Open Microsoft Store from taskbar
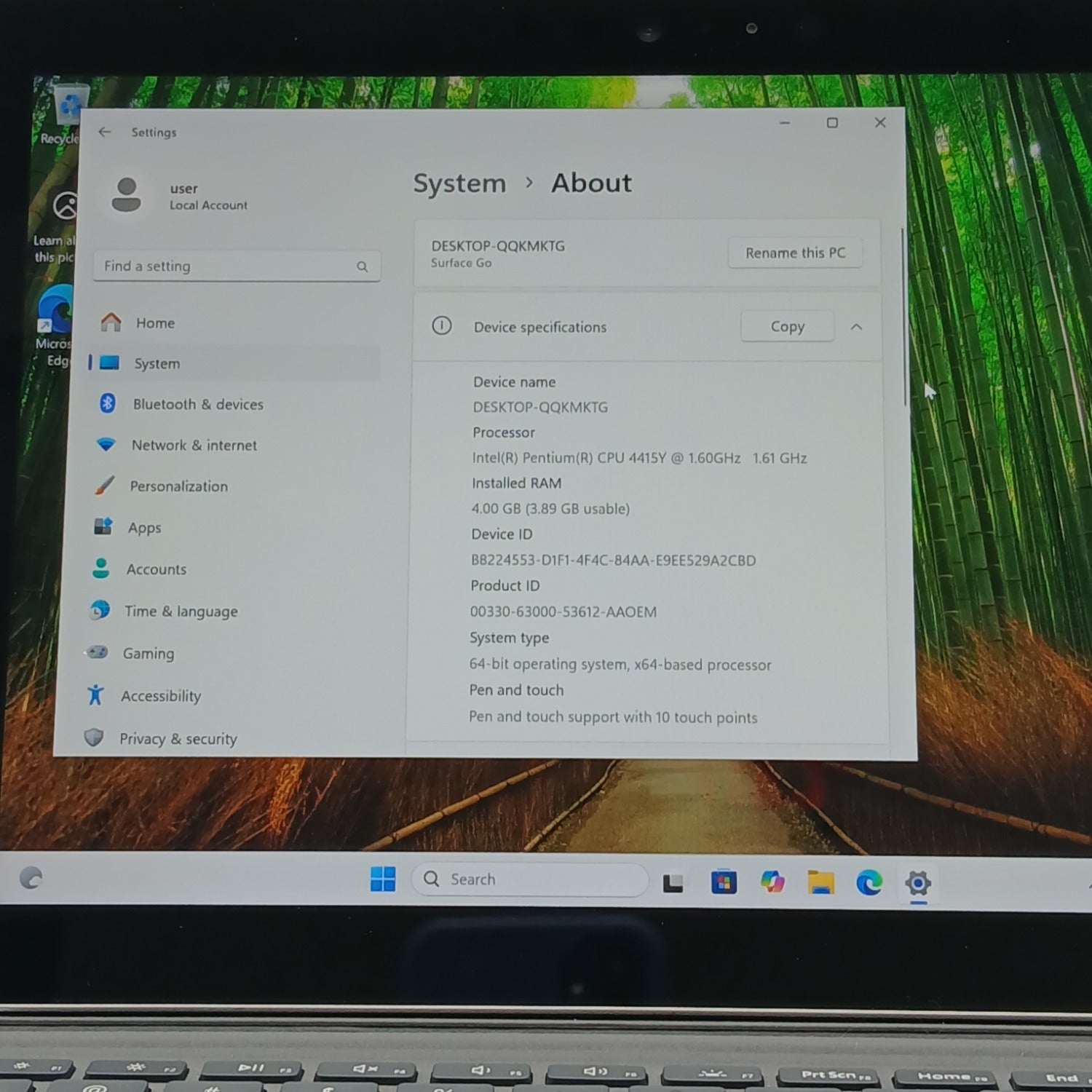Screen dimensions: 1092x1092 coord(724,882)
